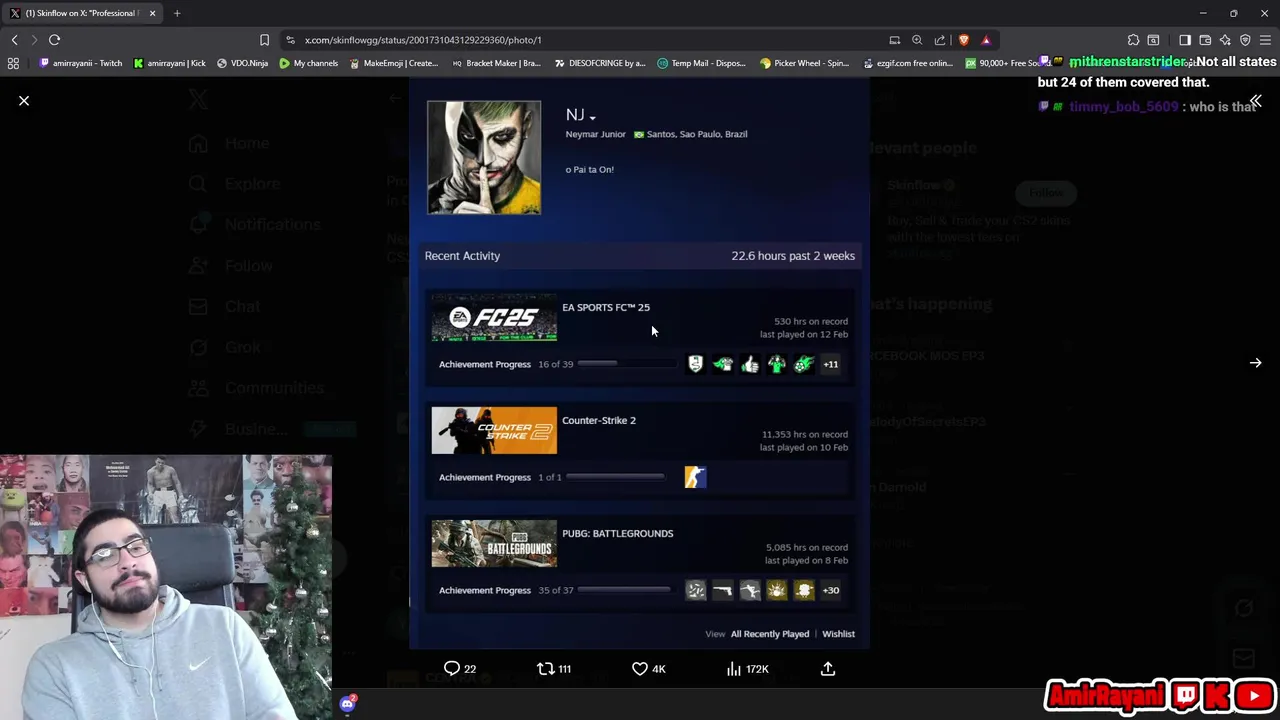
Task: Open a new tab with plus button
Action: tap(177, 13)
